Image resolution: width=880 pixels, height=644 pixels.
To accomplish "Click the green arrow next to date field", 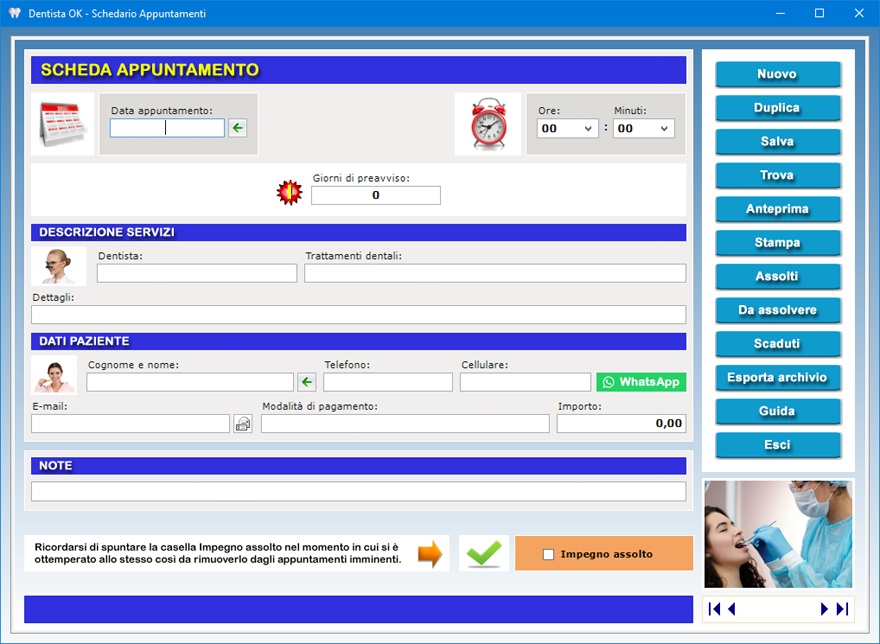I will coord(237,127).
